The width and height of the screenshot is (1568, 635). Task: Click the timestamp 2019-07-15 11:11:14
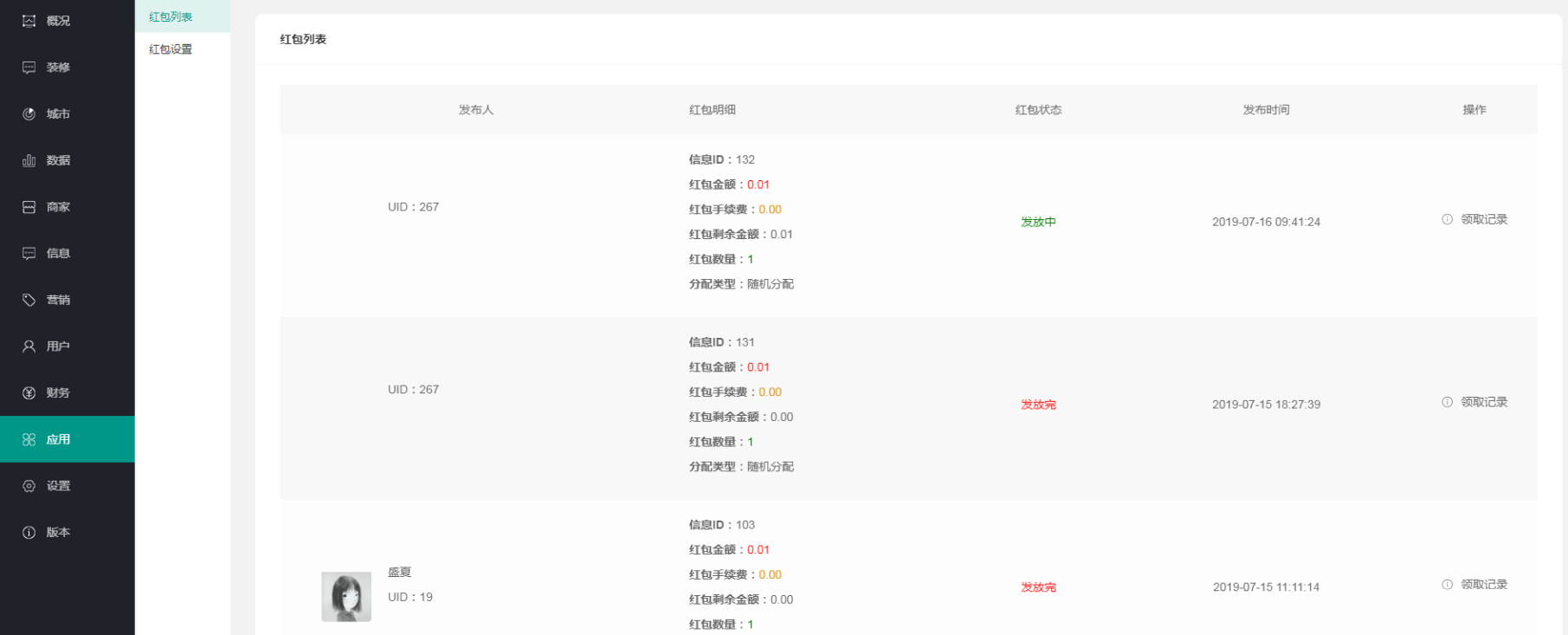[1266, 587]
